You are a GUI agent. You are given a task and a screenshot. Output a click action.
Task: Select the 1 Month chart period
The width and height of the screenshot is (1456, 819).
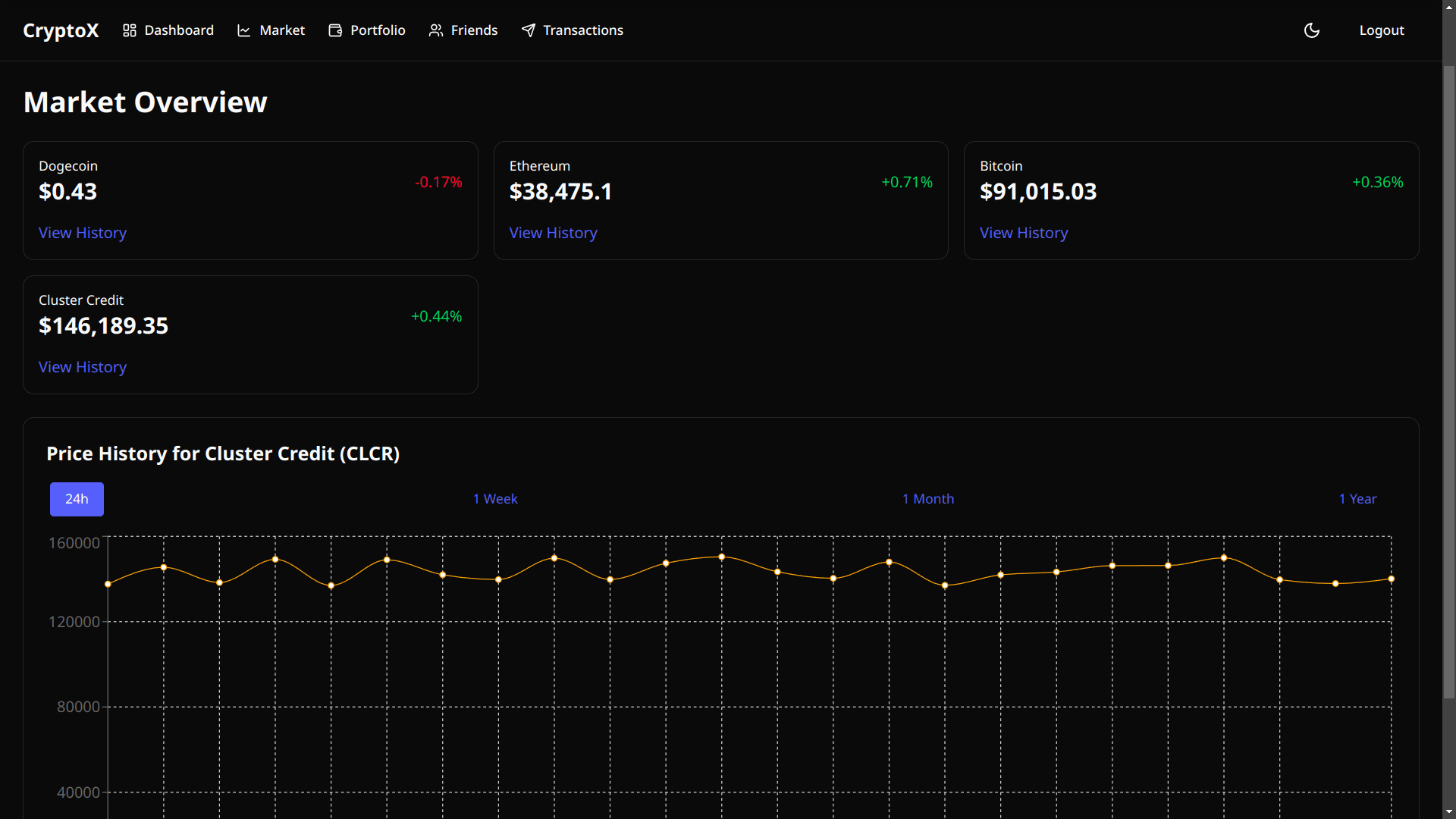click(928, 499)
